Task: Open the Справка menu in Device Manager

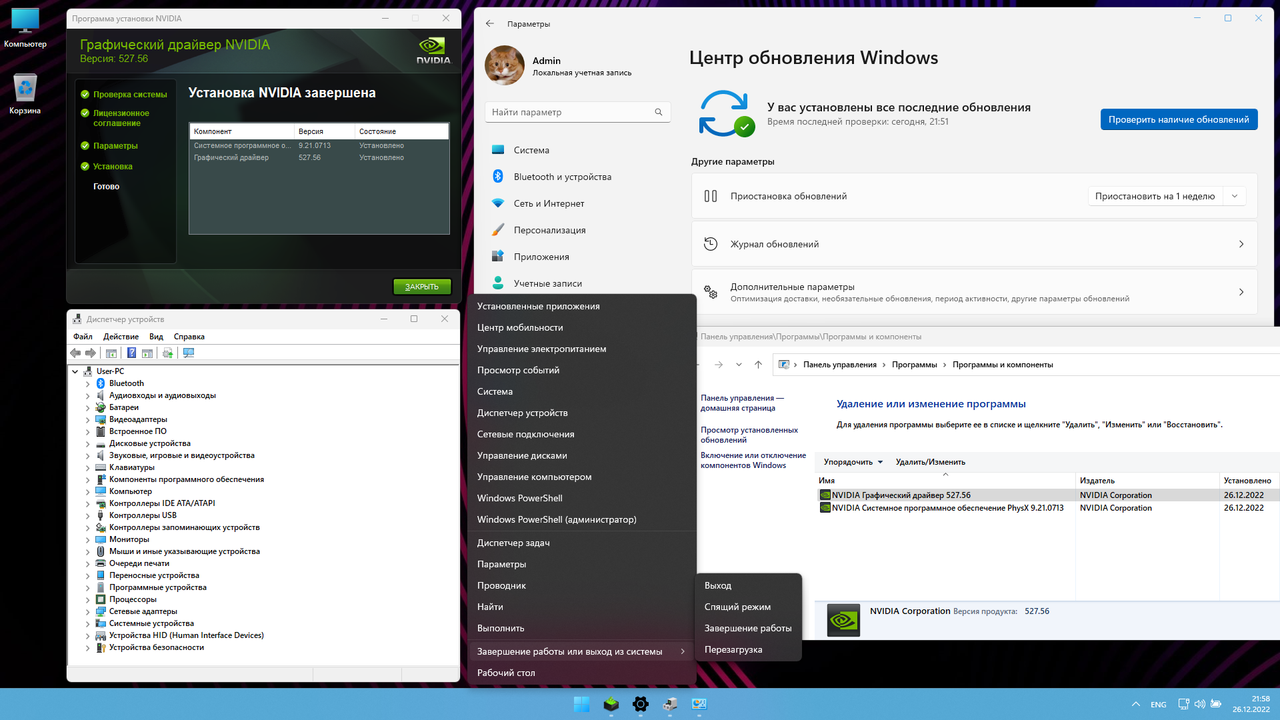Action: coord(189,337)
